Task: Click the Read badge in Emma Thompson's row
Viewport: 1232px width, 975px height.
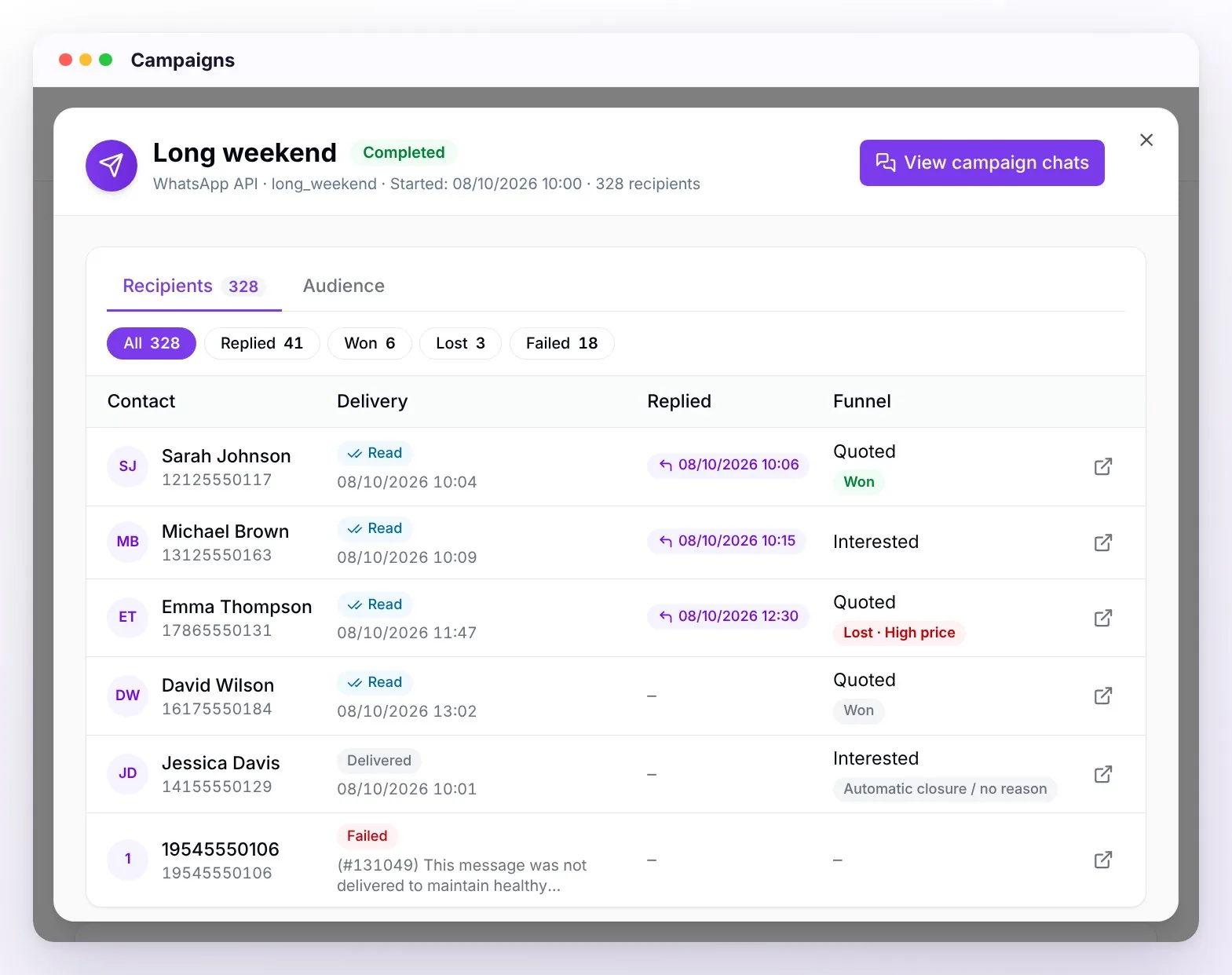Action: [375, 604]
